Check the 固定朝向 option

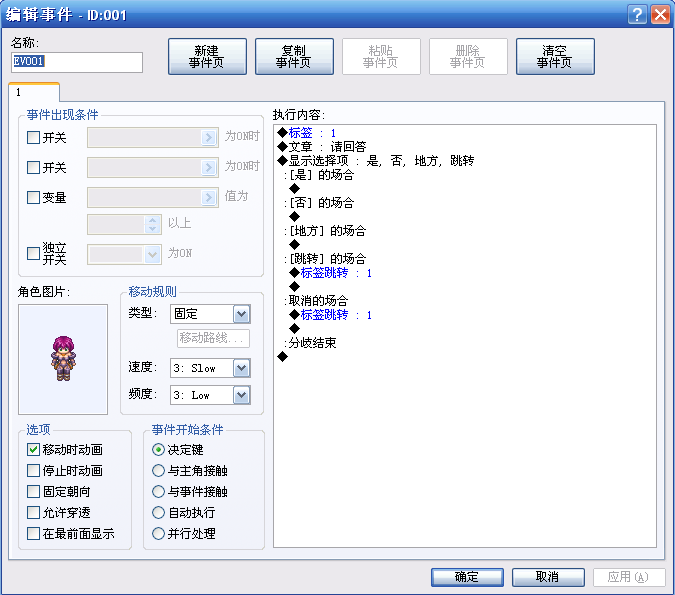point(33,492)
